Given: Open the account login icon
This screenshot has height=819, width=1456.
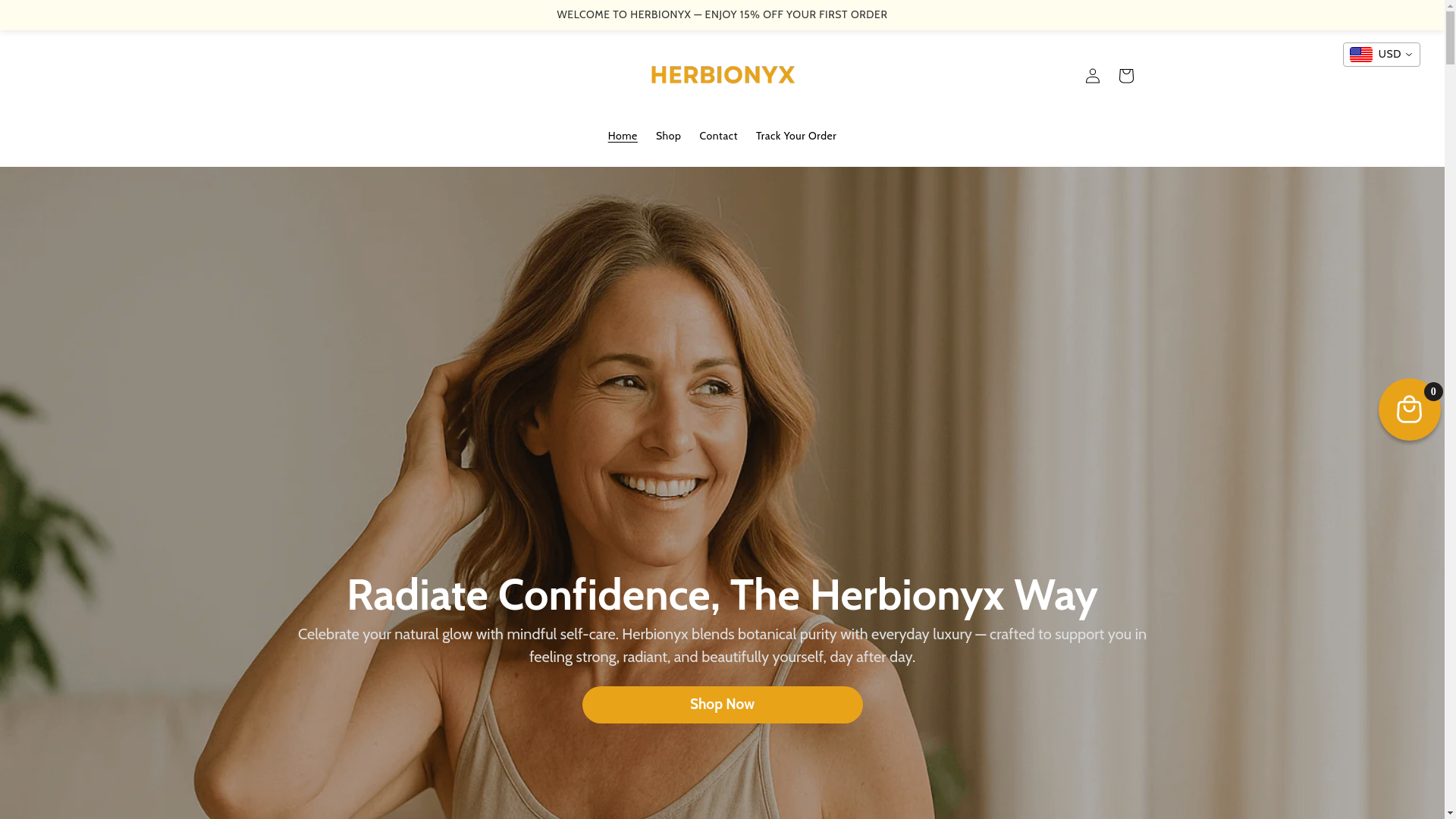Looking at the screenshot, I should (1092, 76).
